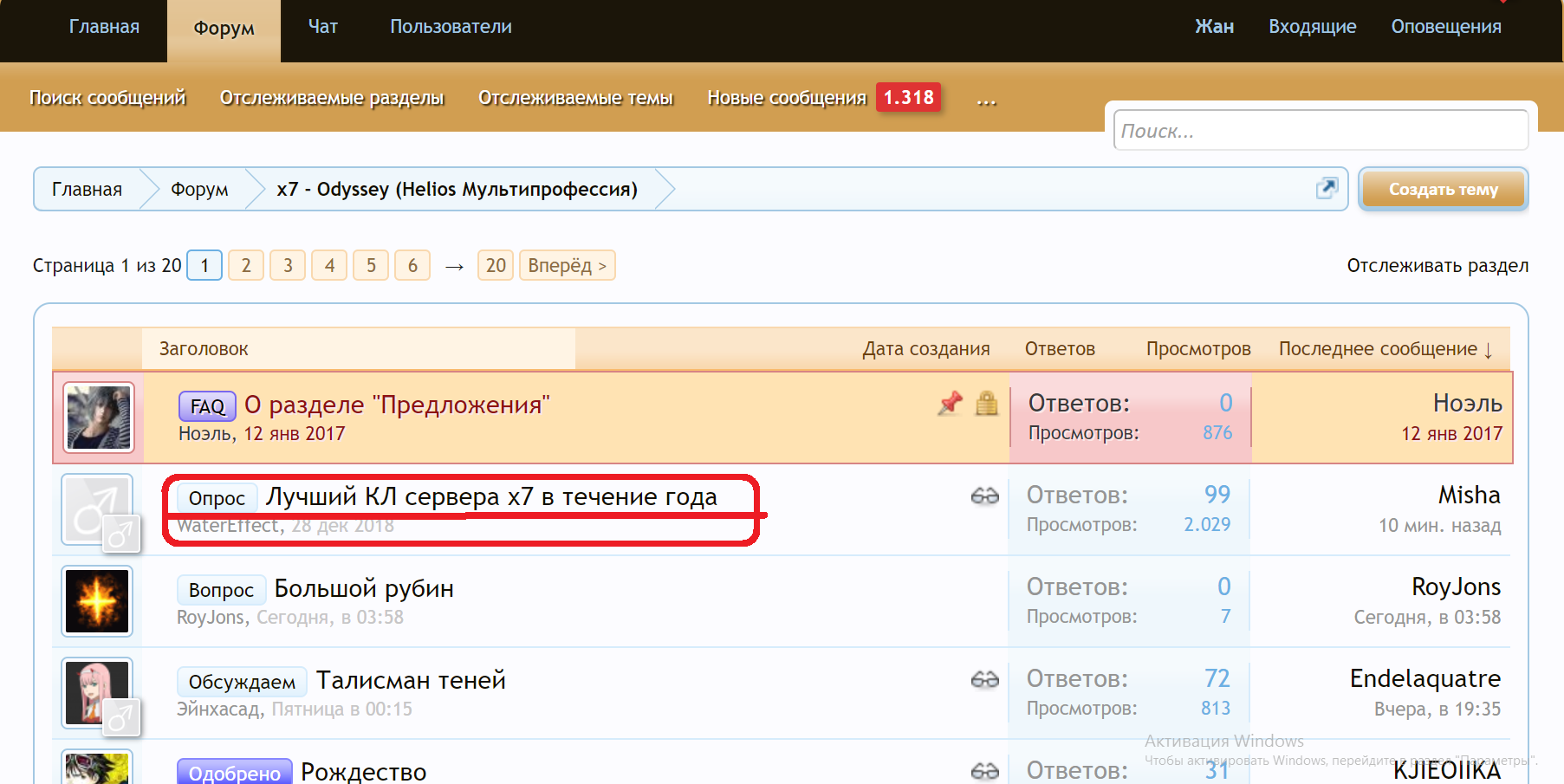This screenshot has height=784, width=1564.
Task: Open Входящие messages
Action: coord(1312,27)
